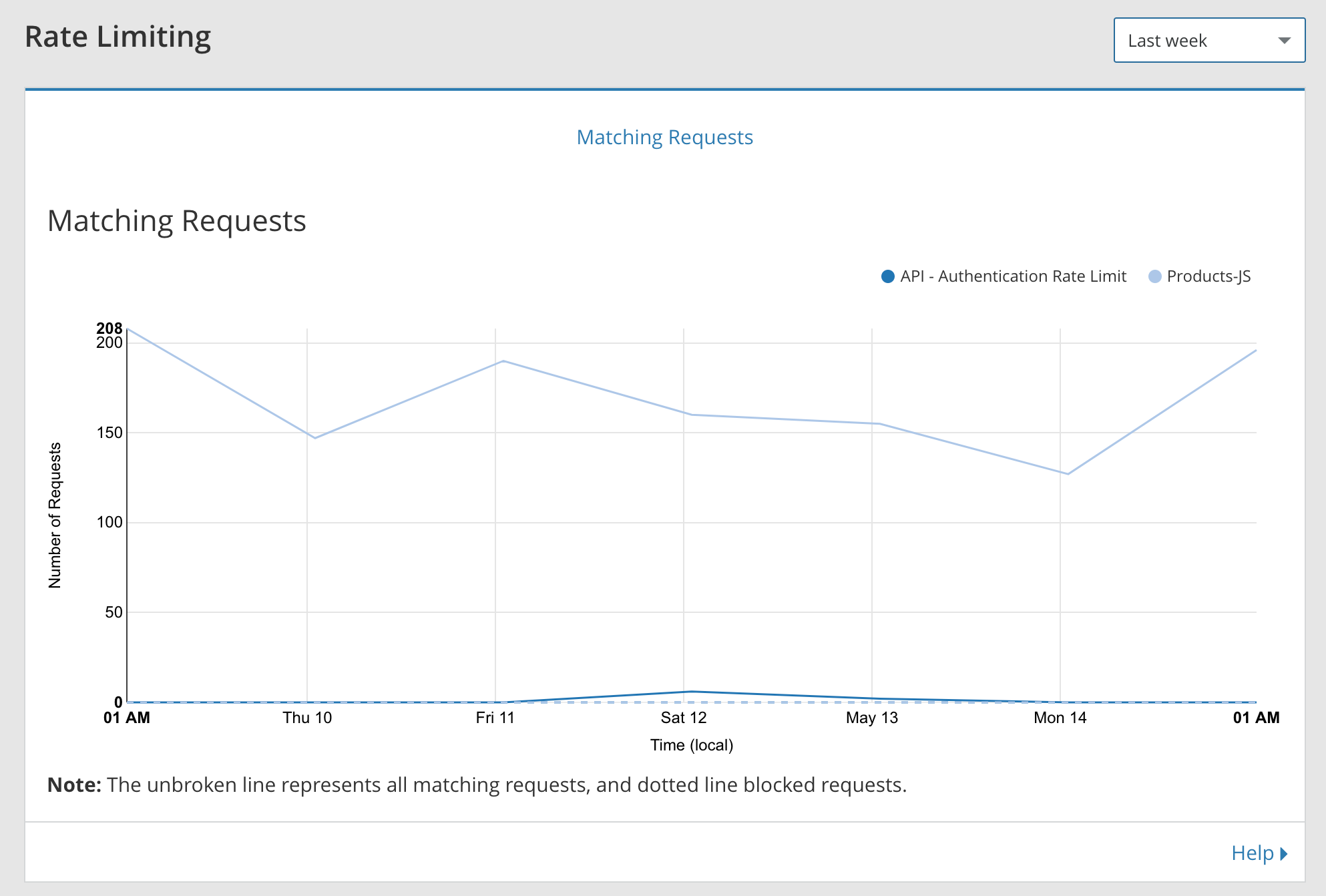The height and width of the screenshot is (896, 1326).
Task: Click the dropdown arrow beside Last week
Action: pos(1284,41)
